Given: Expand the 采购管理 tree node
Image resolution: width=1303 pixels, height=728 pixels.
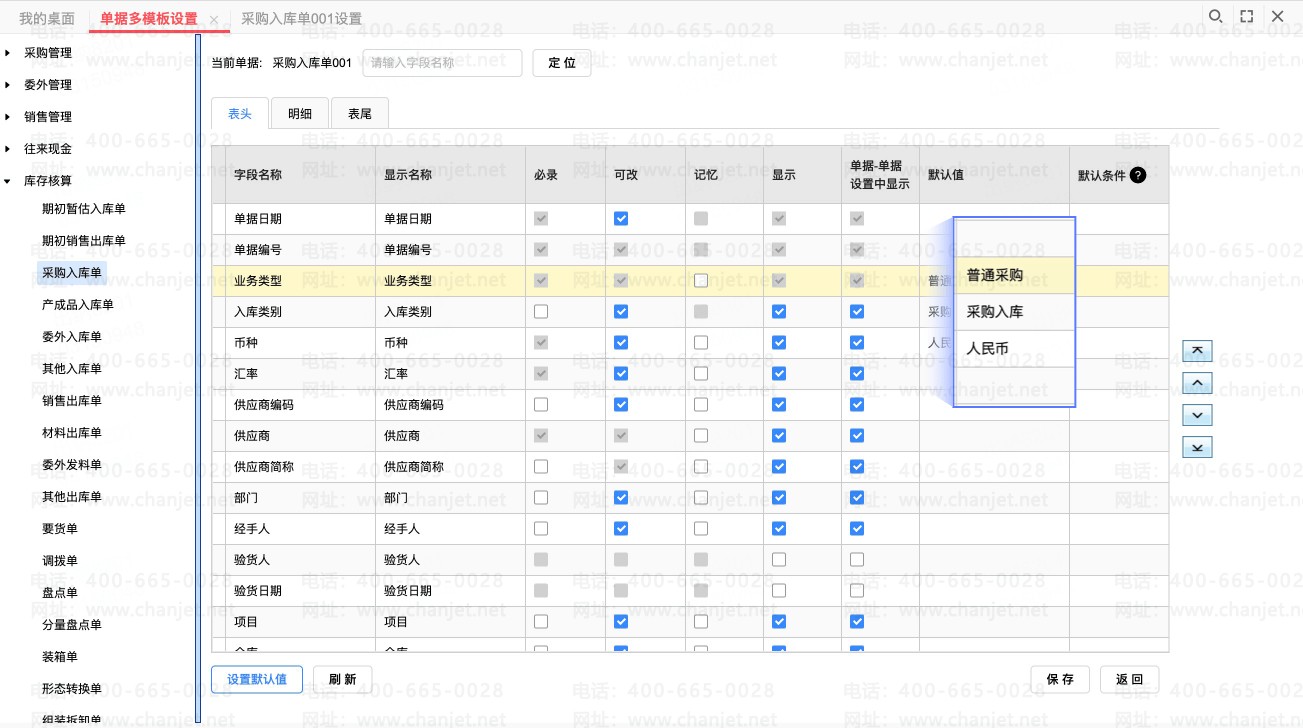Looking at the screenshot, I should click(x=8, y=52).
